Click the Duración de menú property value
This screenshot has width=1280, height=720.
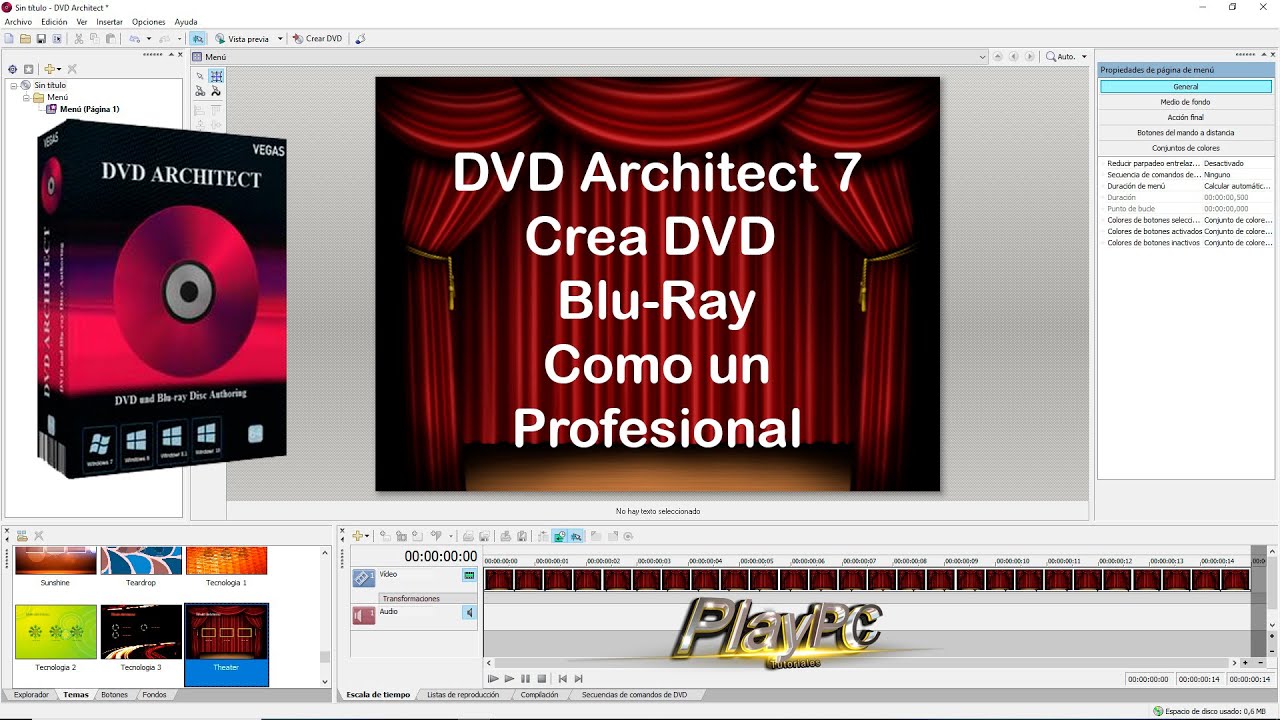(1238, 186)
